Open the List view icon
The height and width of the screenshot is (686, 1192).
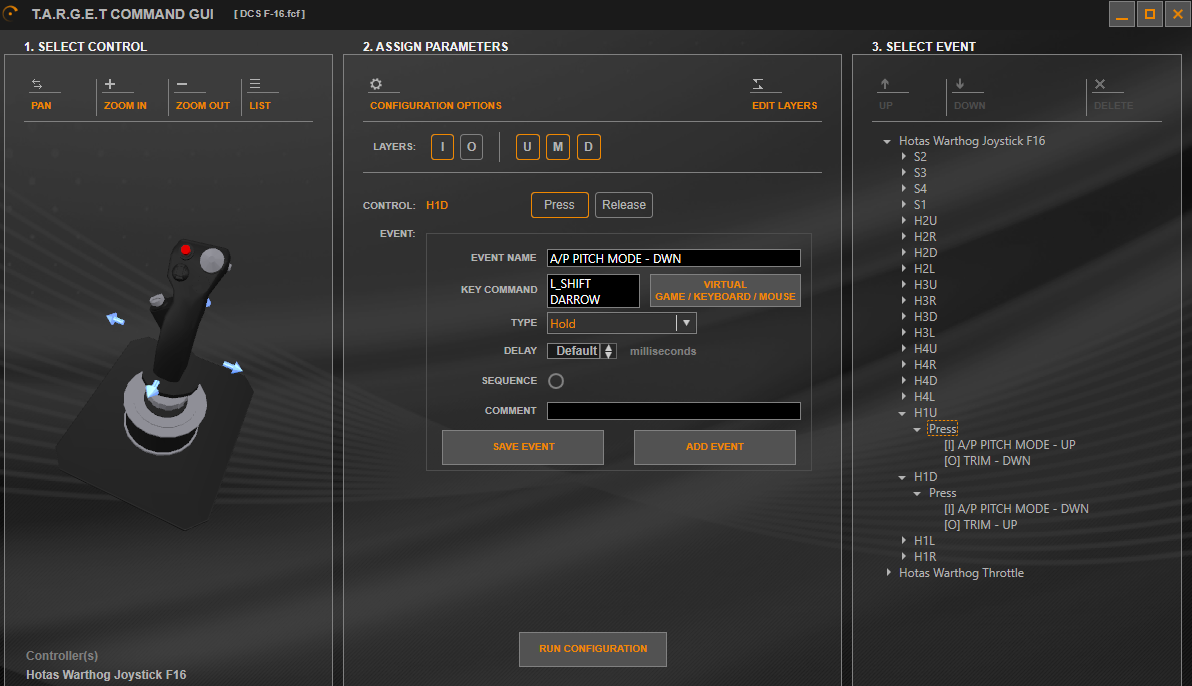click(x=255, y=84)
